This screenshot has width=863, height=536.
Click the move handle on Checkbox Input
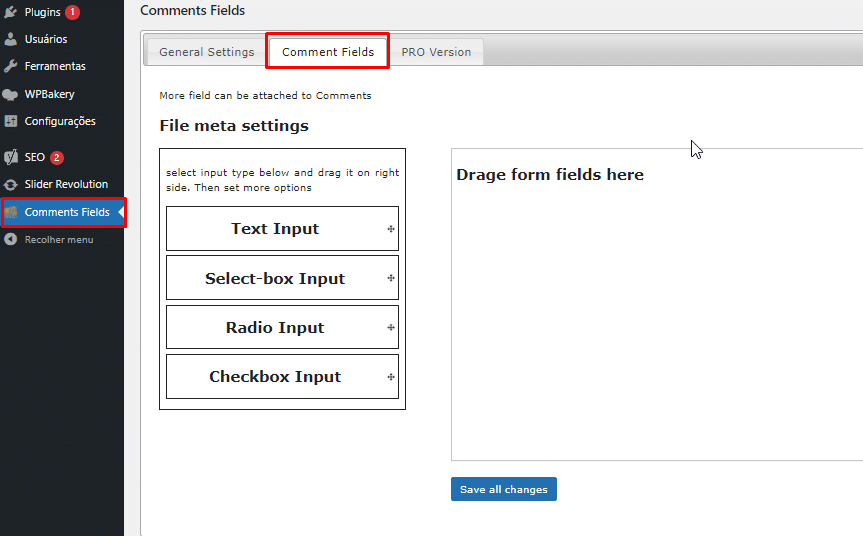pos(391,377)
